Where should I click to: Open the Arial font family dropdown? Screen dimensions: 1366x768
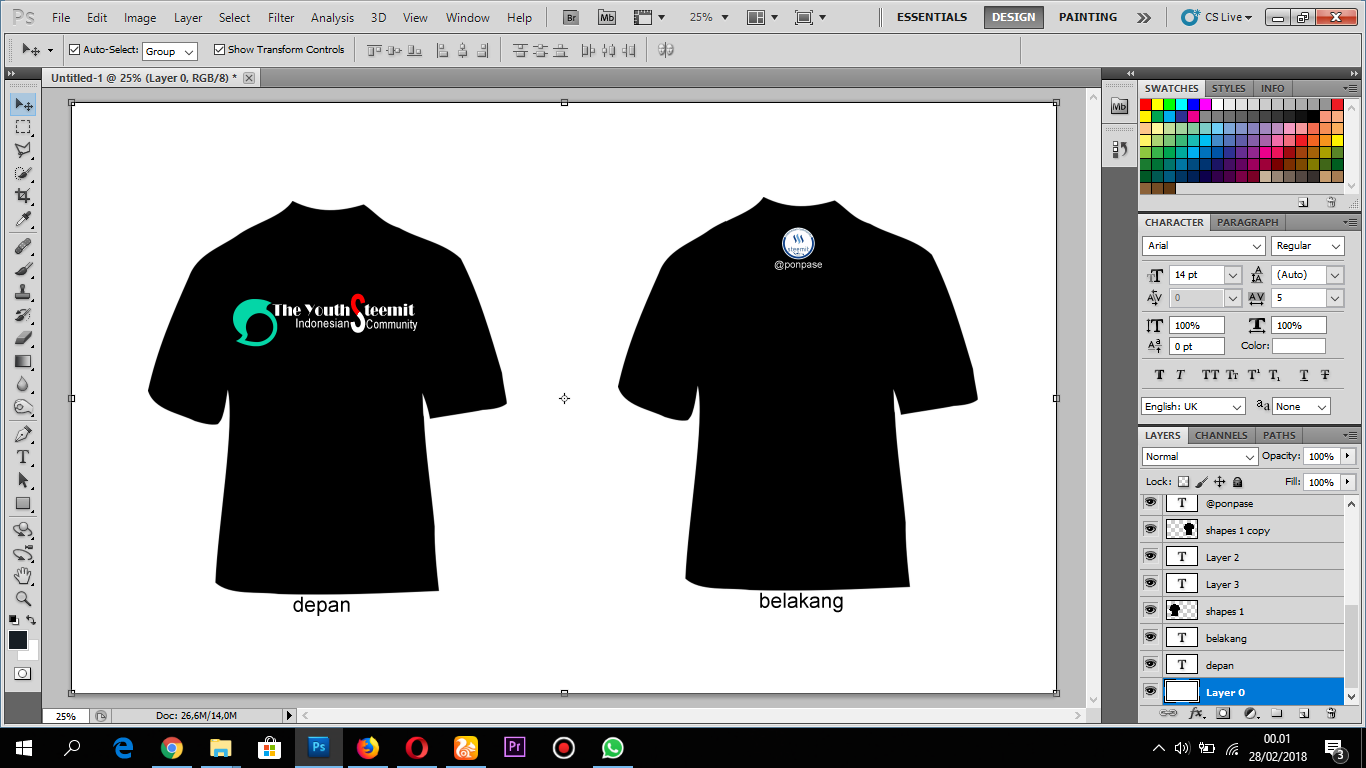[1204, 246]
